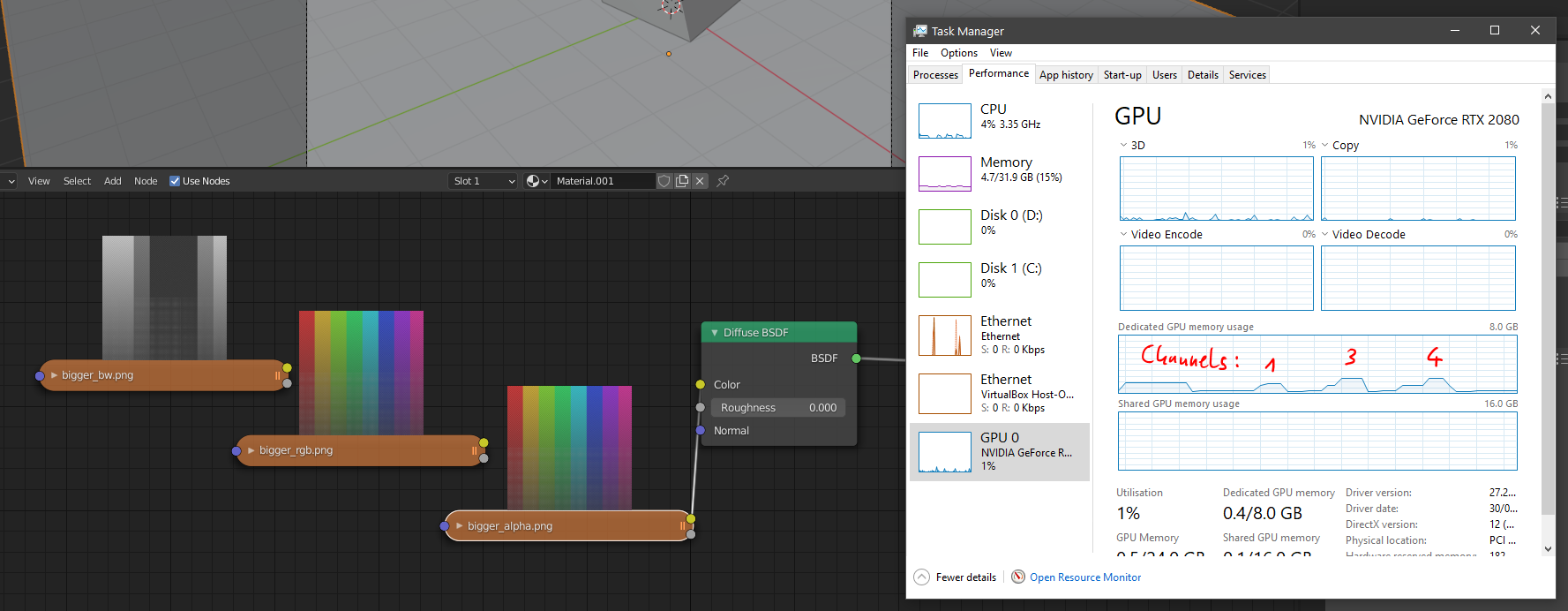The width and height of the screenshot is (1568, 611).
Task: Select the CPU performance graph thumbnail
Action: pyautogui.click(x=944, y=121)
